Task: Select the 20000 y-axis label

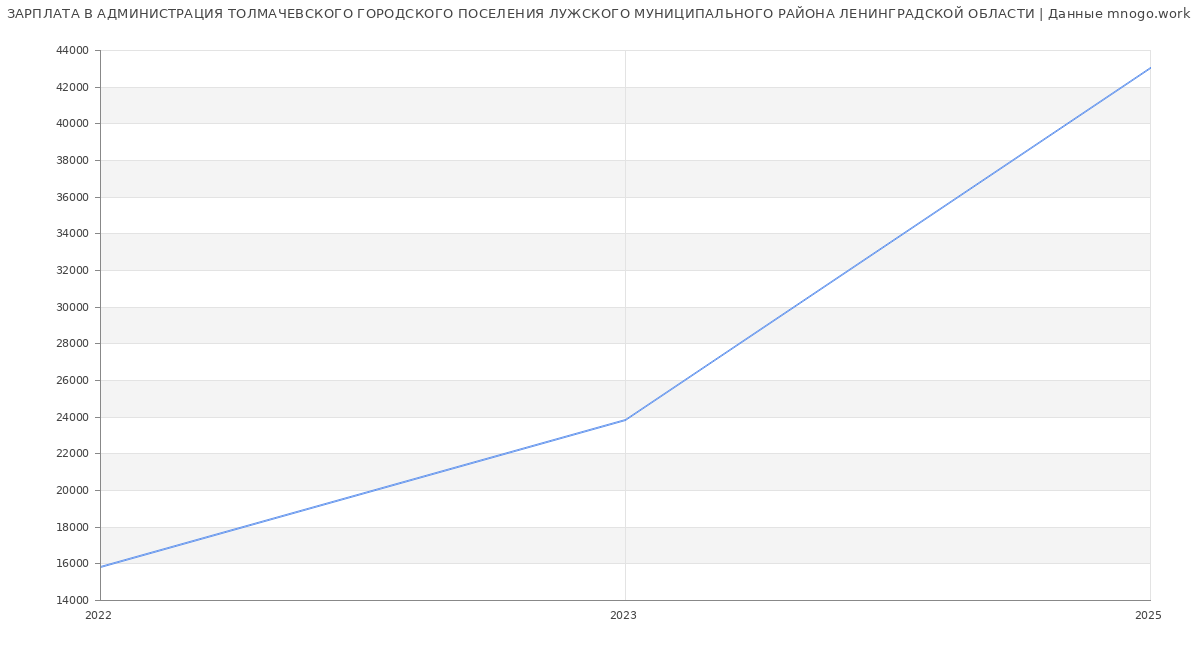Action: (72, 491)
